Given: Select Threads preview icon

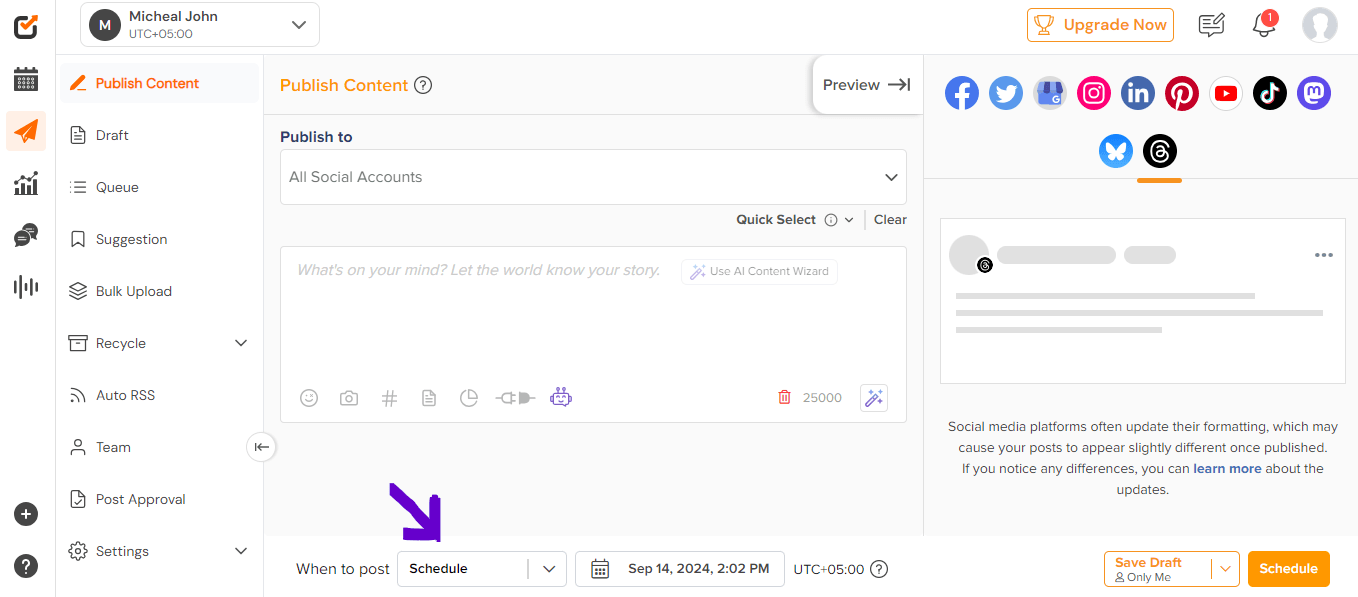Looking at the screenshot, I should click(1160, 151).
